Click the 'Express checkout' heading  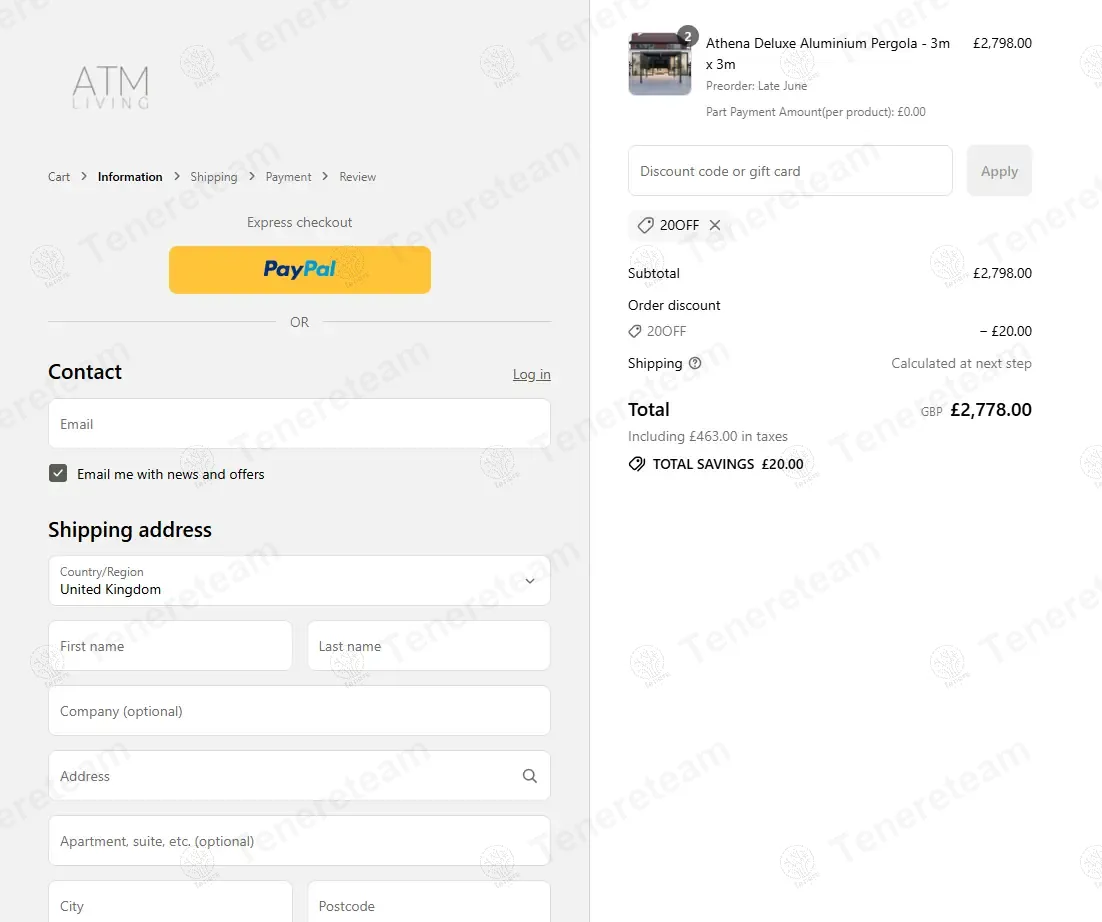[299, 222]
